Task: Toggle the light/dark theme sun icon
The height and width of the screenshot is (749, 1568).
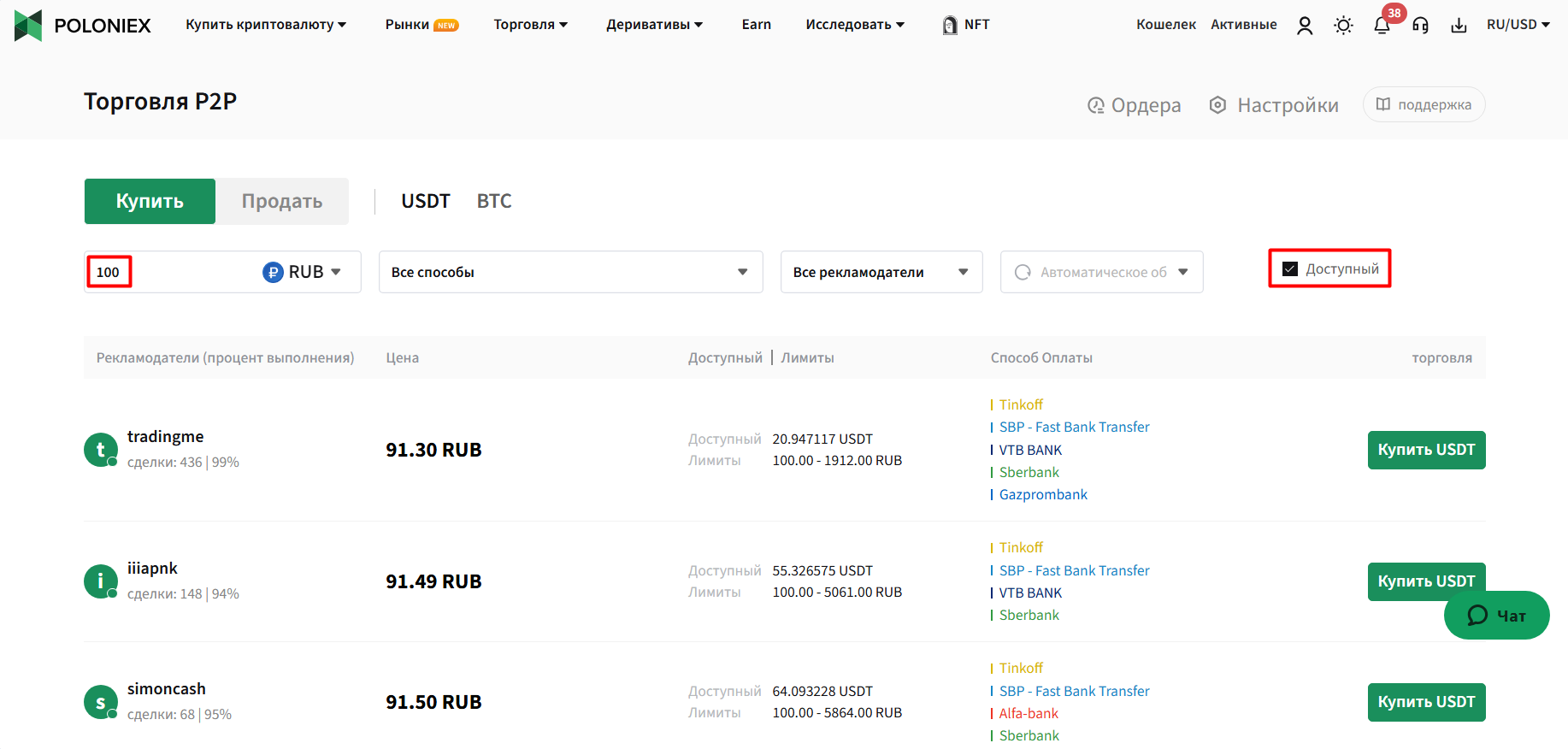Action: (x=1343, y=26)
